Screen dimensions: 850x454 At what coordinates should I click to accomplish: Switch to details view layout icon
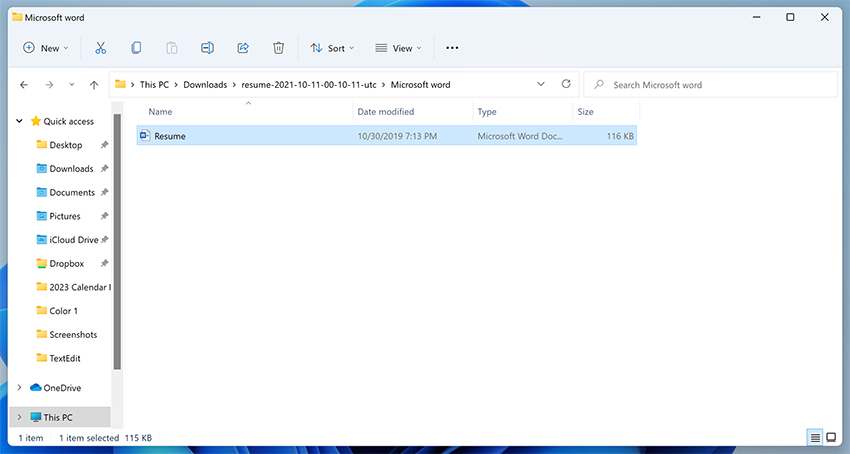pos(815,437)
